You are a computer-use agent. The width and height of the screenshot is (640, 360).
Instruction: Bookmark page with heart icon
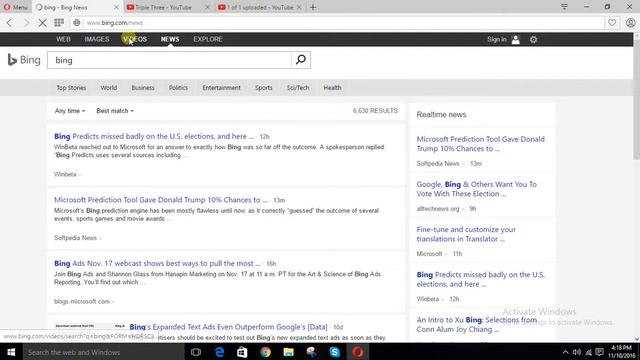point(612,23)
